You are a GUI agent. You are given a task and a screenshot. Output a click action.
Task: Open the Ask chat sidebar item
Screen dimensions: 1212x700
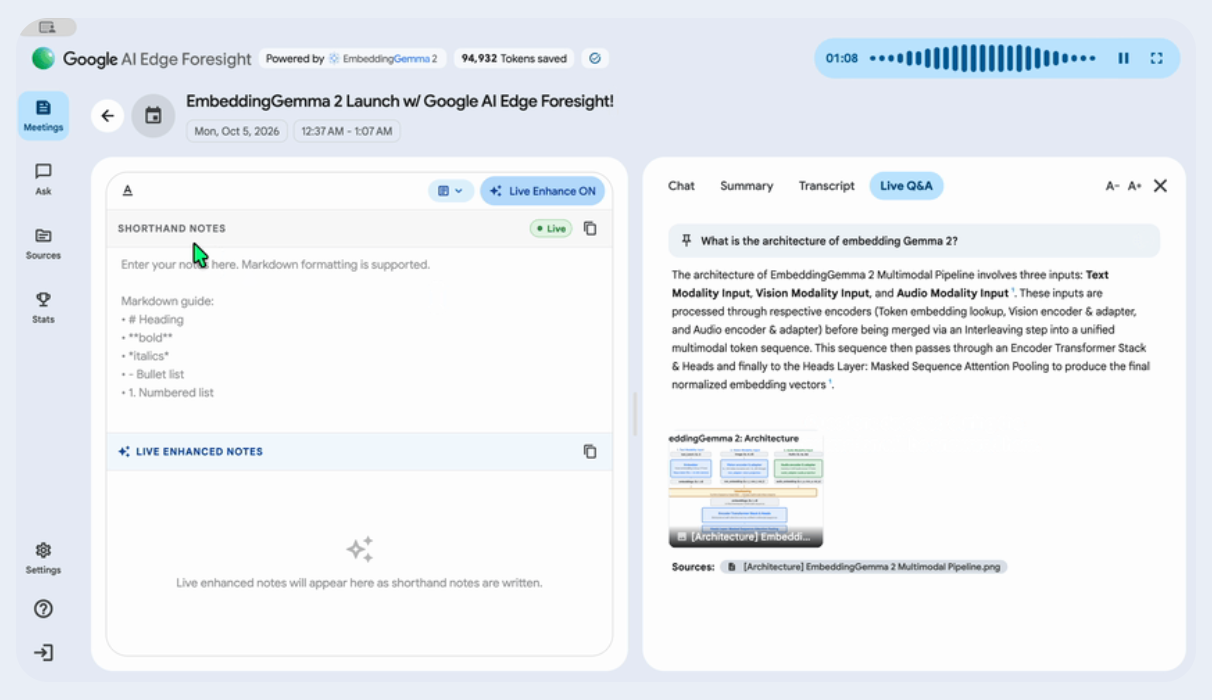(43, 179)
